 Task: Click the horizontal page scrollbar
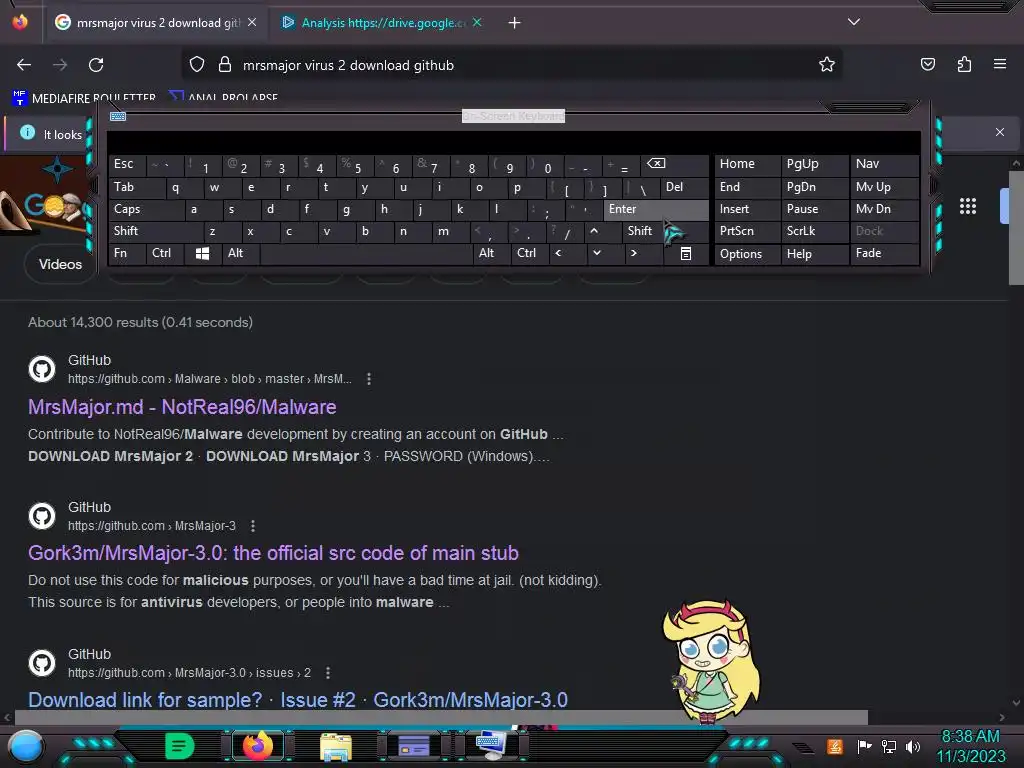[441, 717]
